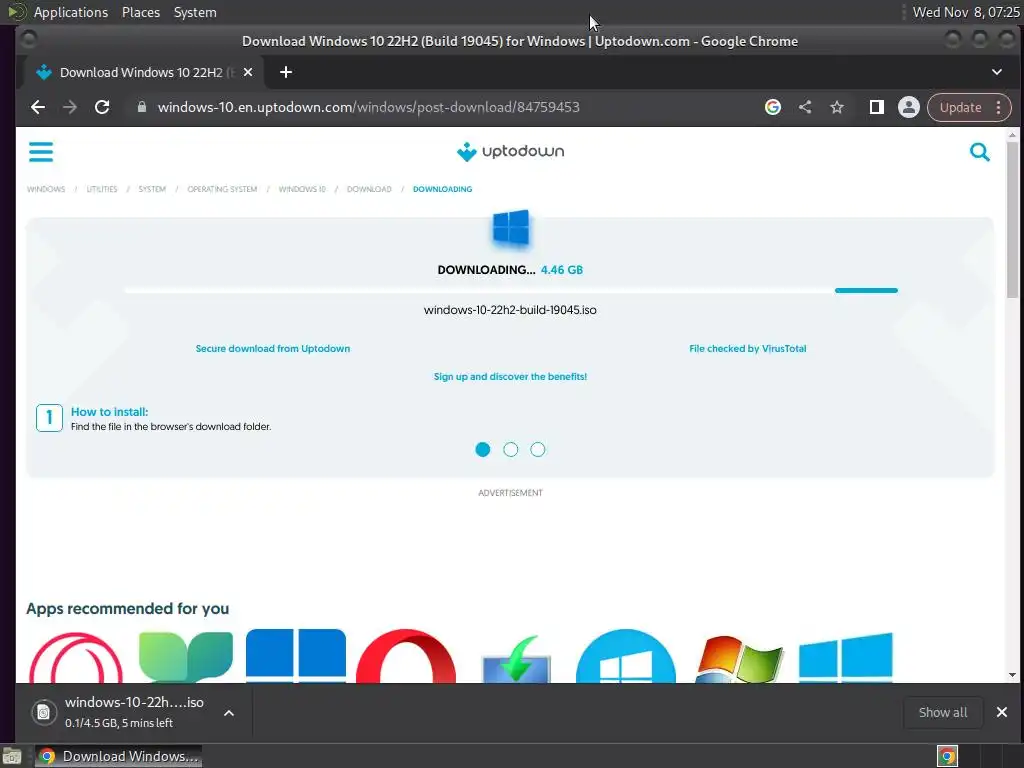
Task: Click the page vertical scrollbar
Action: (x=1012, y=219)
